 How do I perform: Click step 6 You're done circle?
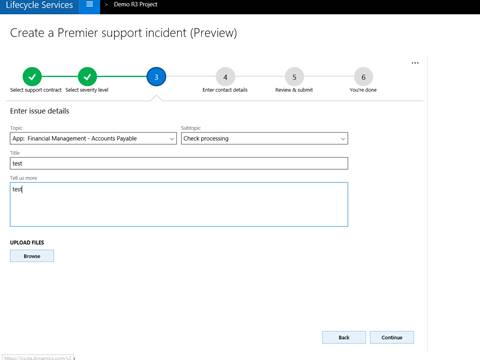(x=363, y=77)
